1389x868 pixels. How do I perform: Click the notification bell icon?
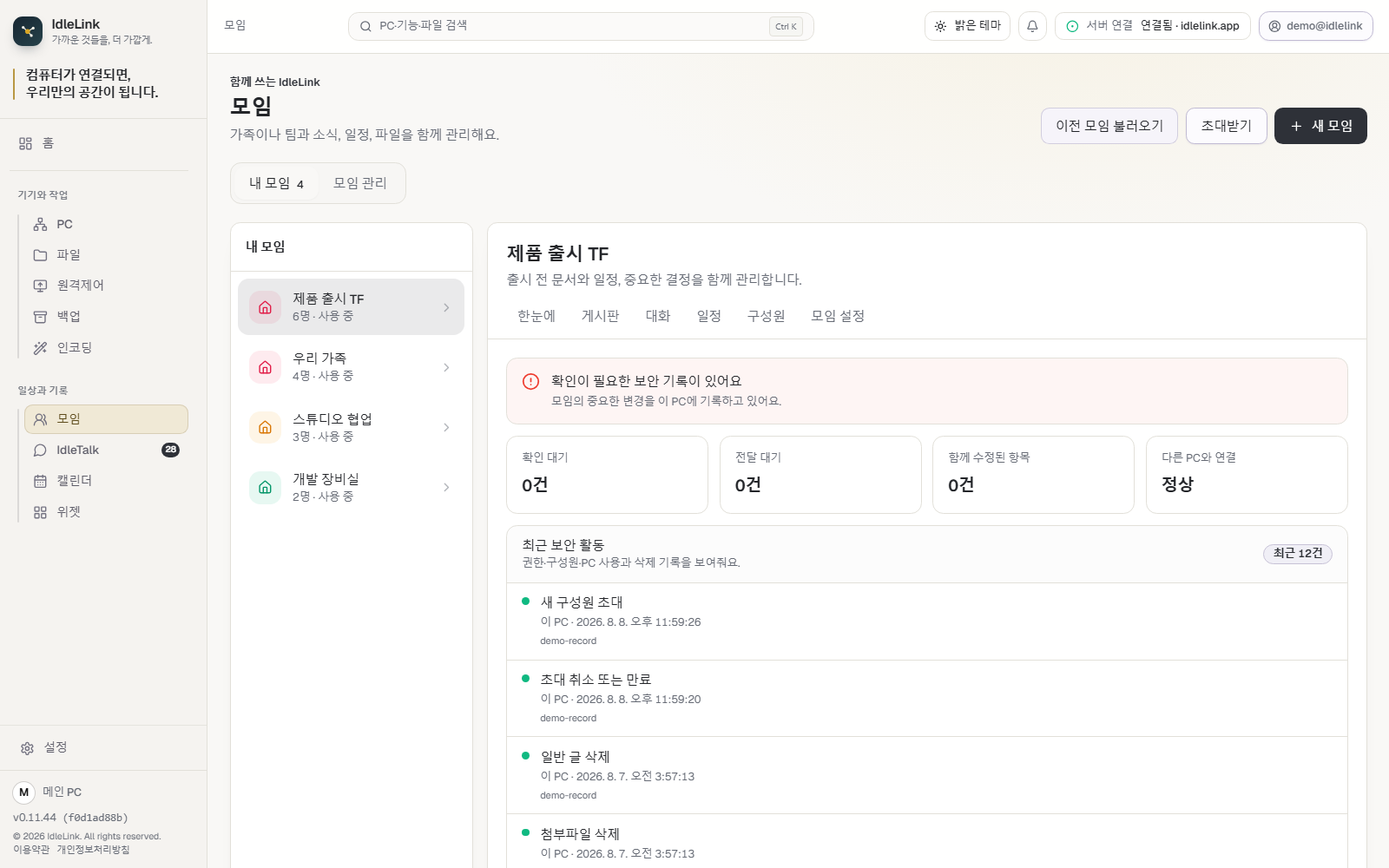(1032, 26)
